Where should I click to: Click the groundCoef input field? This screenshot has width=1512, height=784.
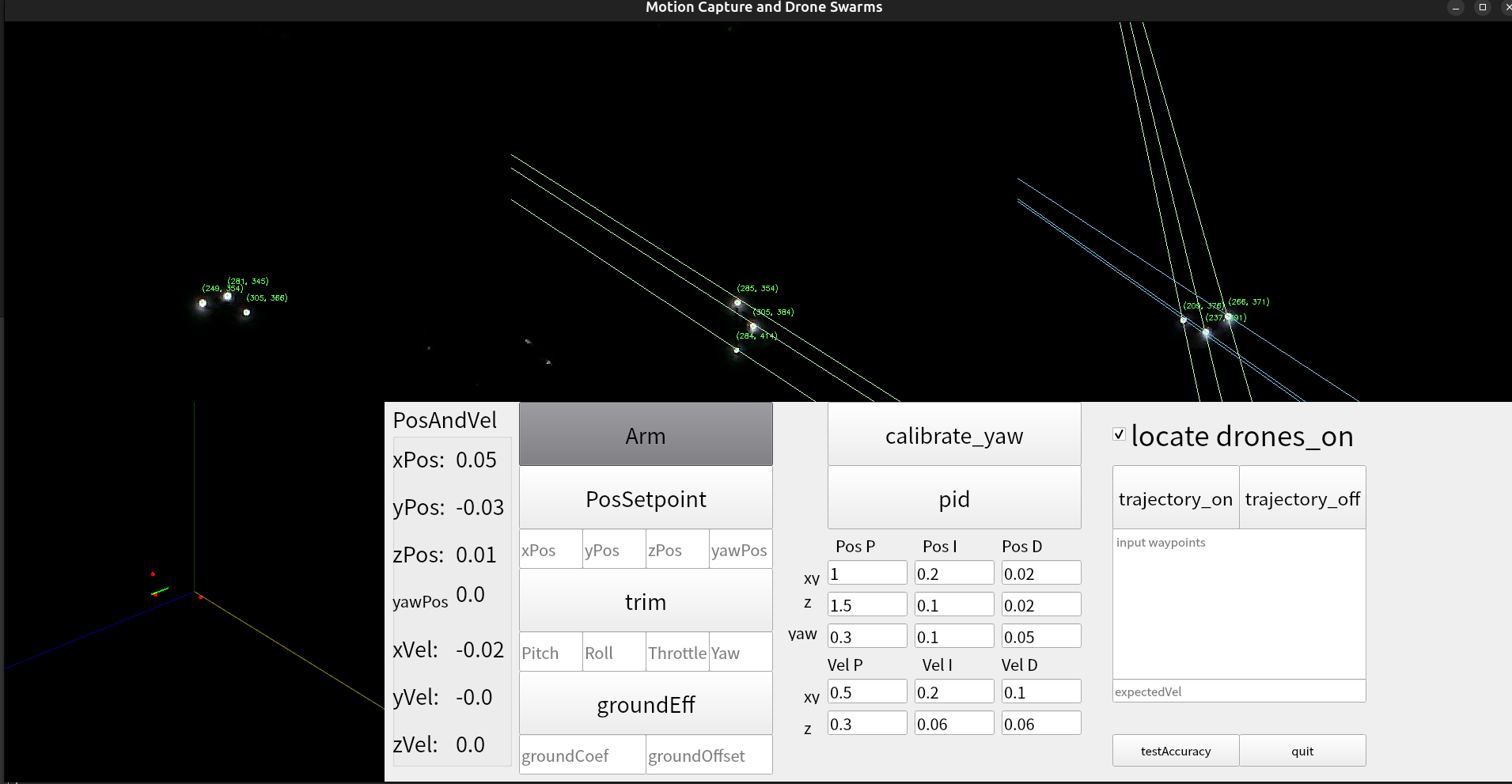(x=582, y=756)
